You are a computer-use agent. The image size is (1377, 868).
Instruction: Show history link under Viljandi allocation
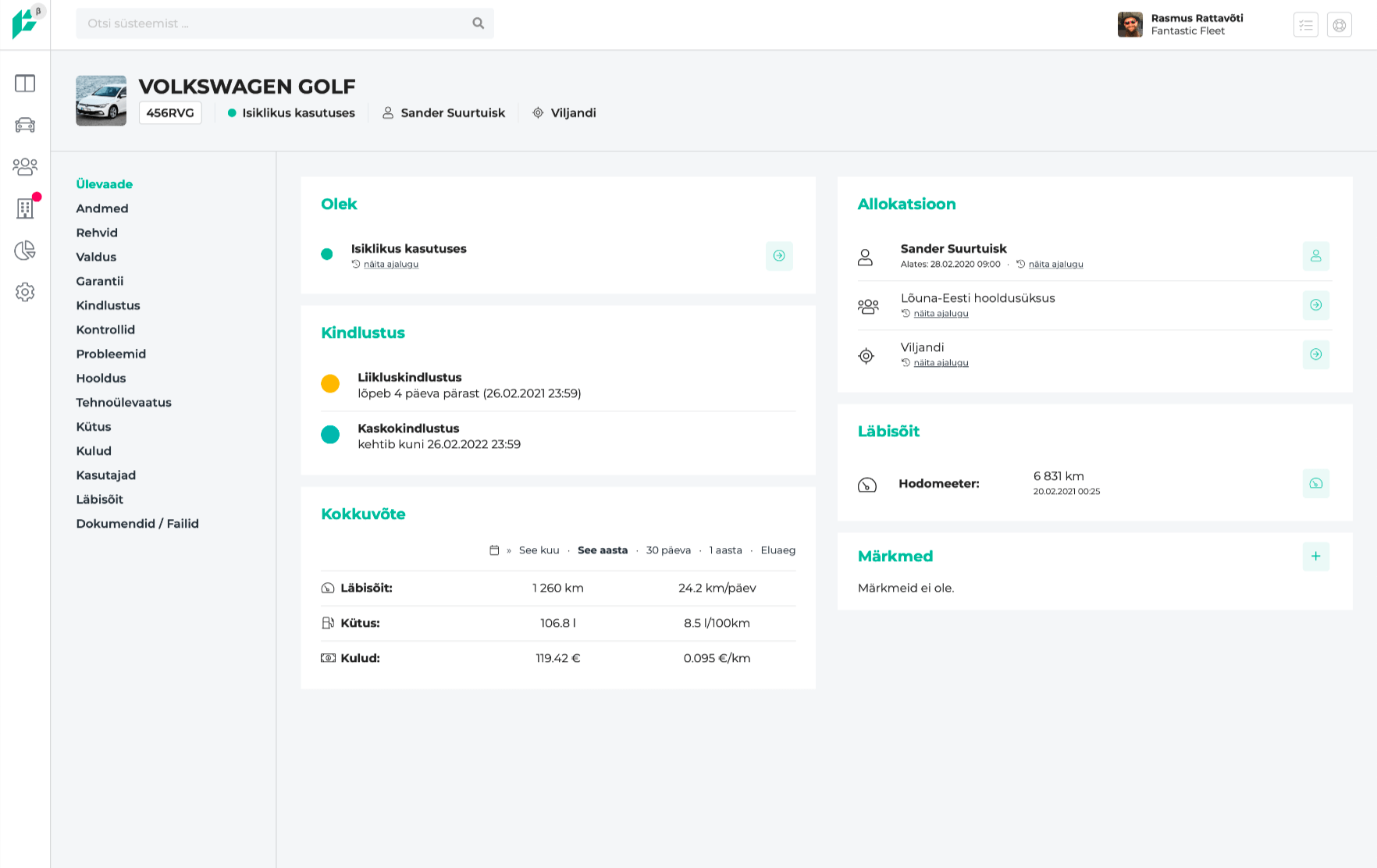click(941, 363)
